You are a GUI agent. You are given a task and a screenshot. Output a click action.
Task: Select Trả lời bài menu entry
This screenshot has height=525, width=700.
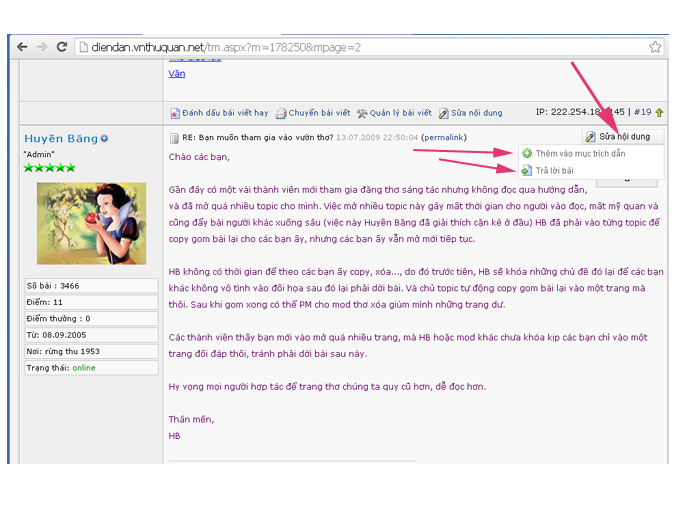point(591,171)
